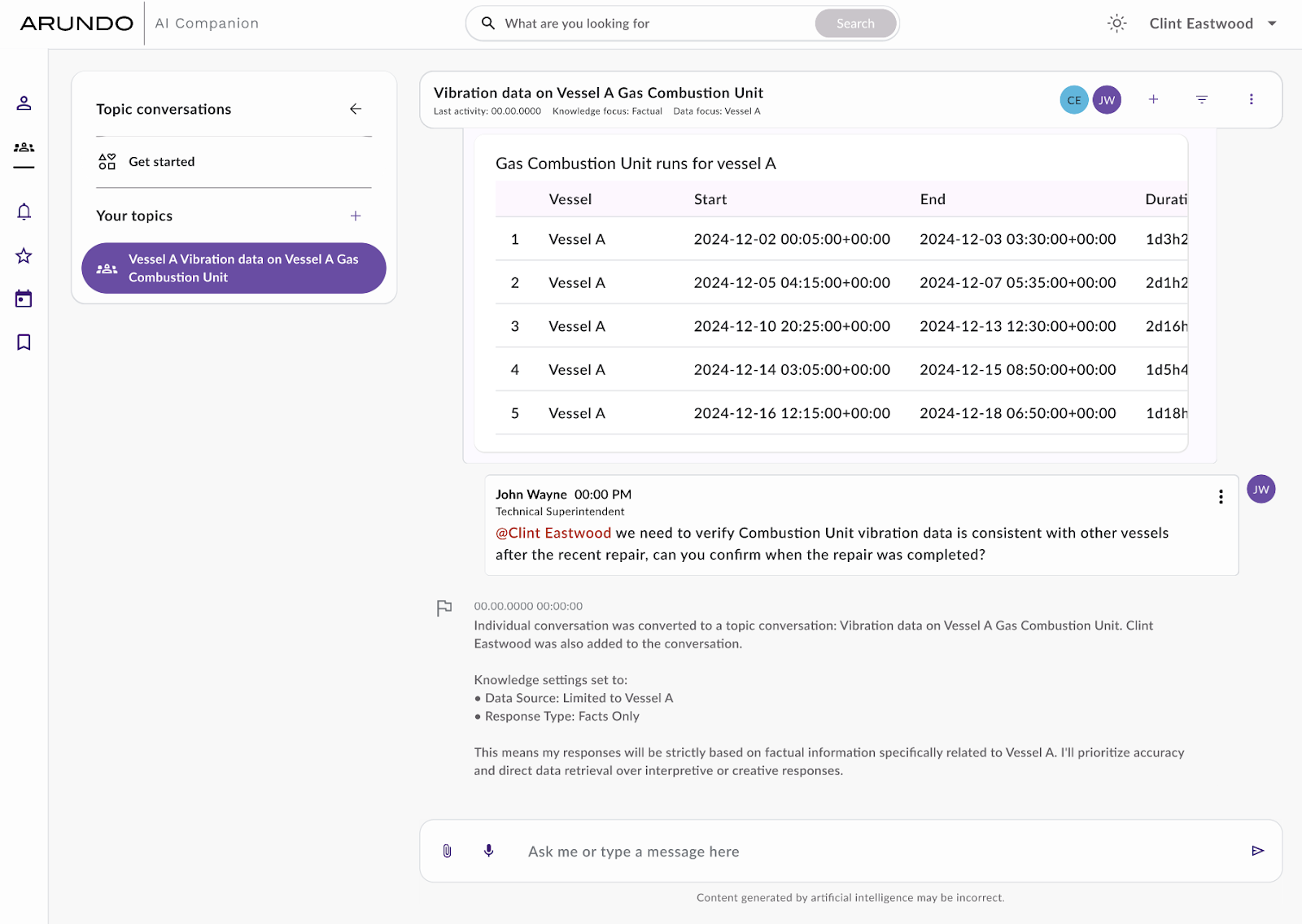Click the 'Your topics' heading
The height and width of the screenshot is (924, 1302).
click(x=134, y=216)
